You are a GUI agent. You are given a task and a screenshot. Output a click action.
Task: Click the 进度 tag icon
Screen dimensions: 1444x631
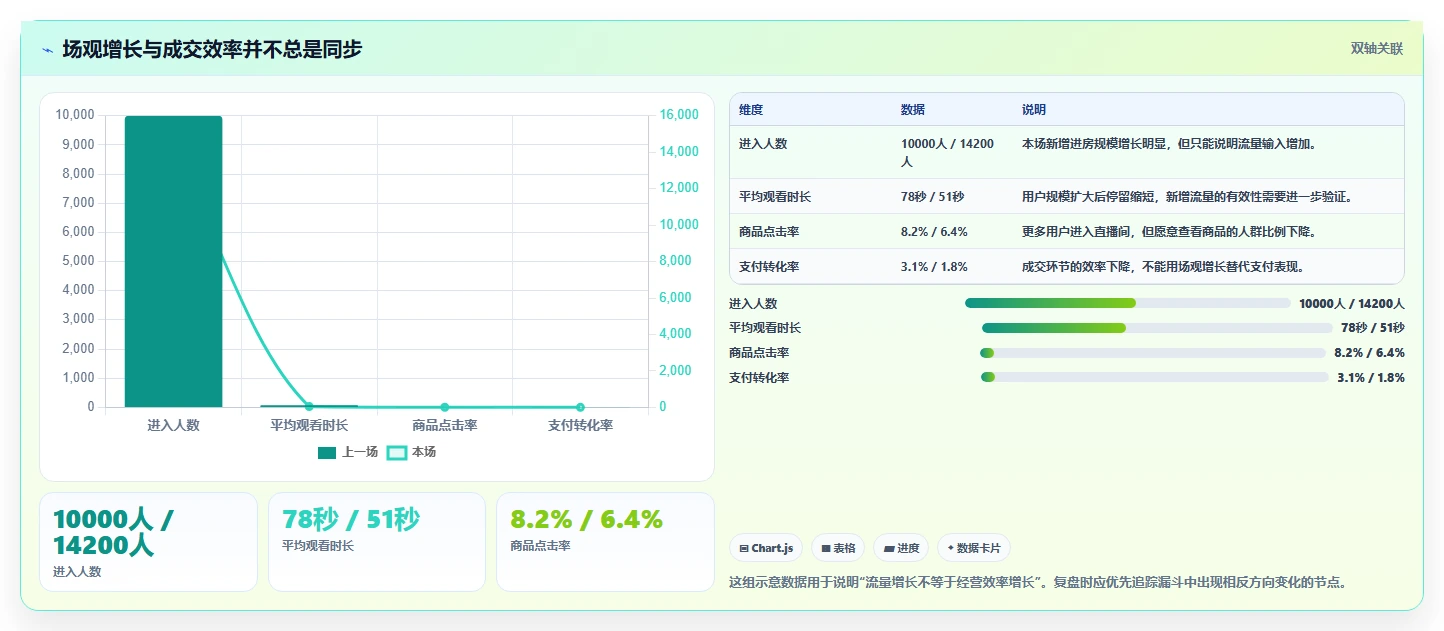pyautogui.click(x=889, y=548)
